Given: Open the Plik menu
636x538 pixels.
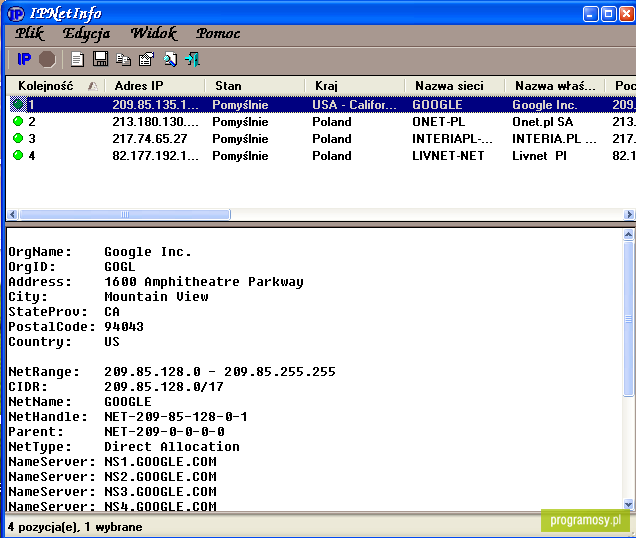Looking at the screenshot, I should 30,34.
